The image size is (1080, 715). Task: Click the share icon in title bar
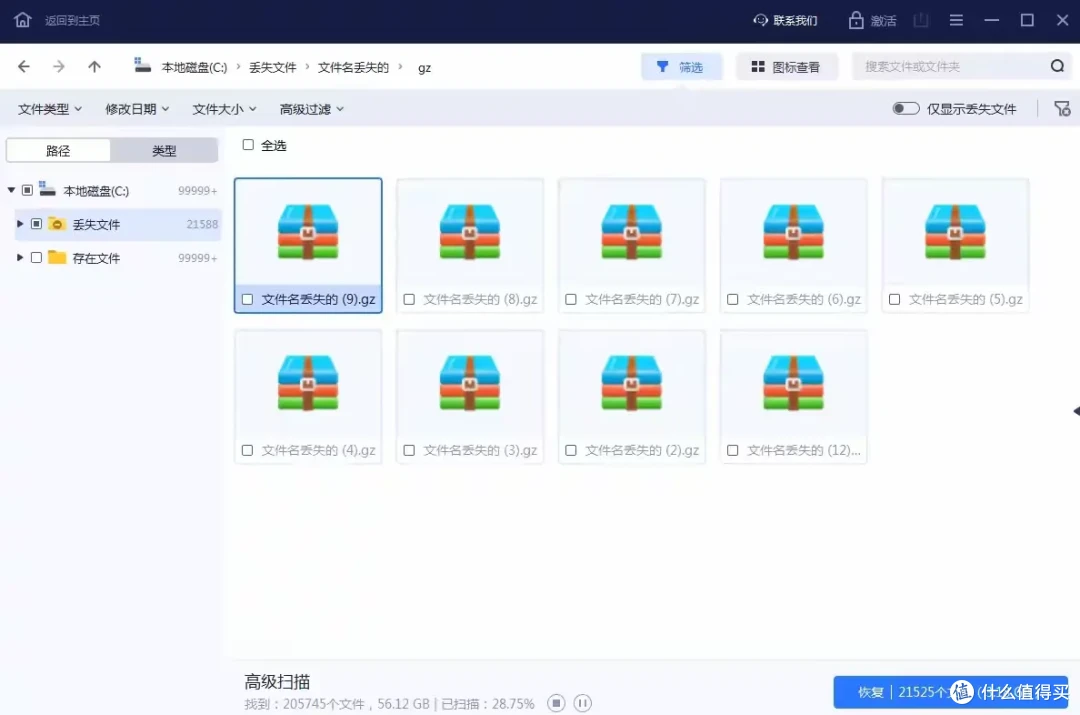point(921,20)
